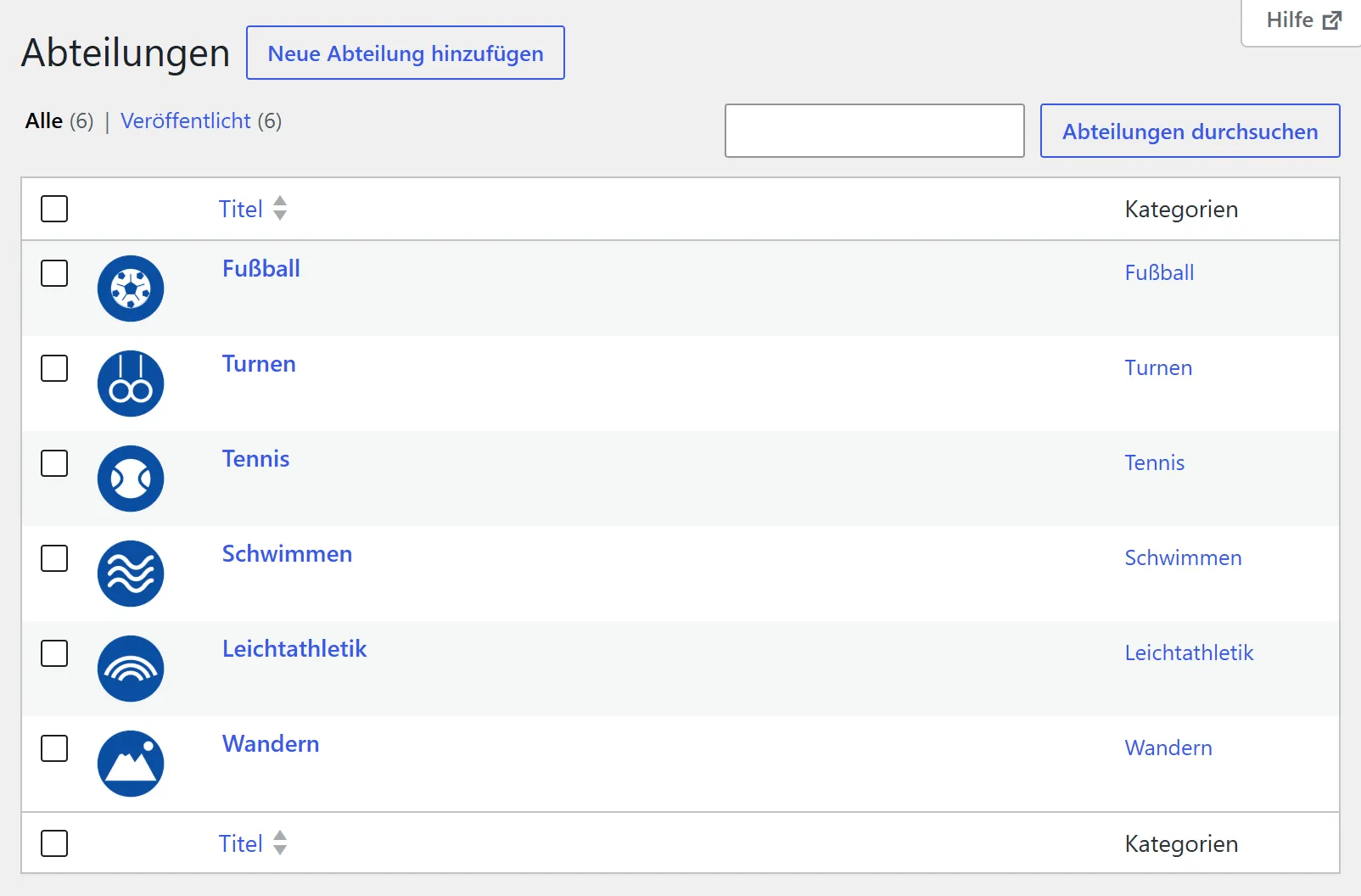Filter by Fußball category link
Viewport: 1361px width, 896px height.
point(1159,272)
